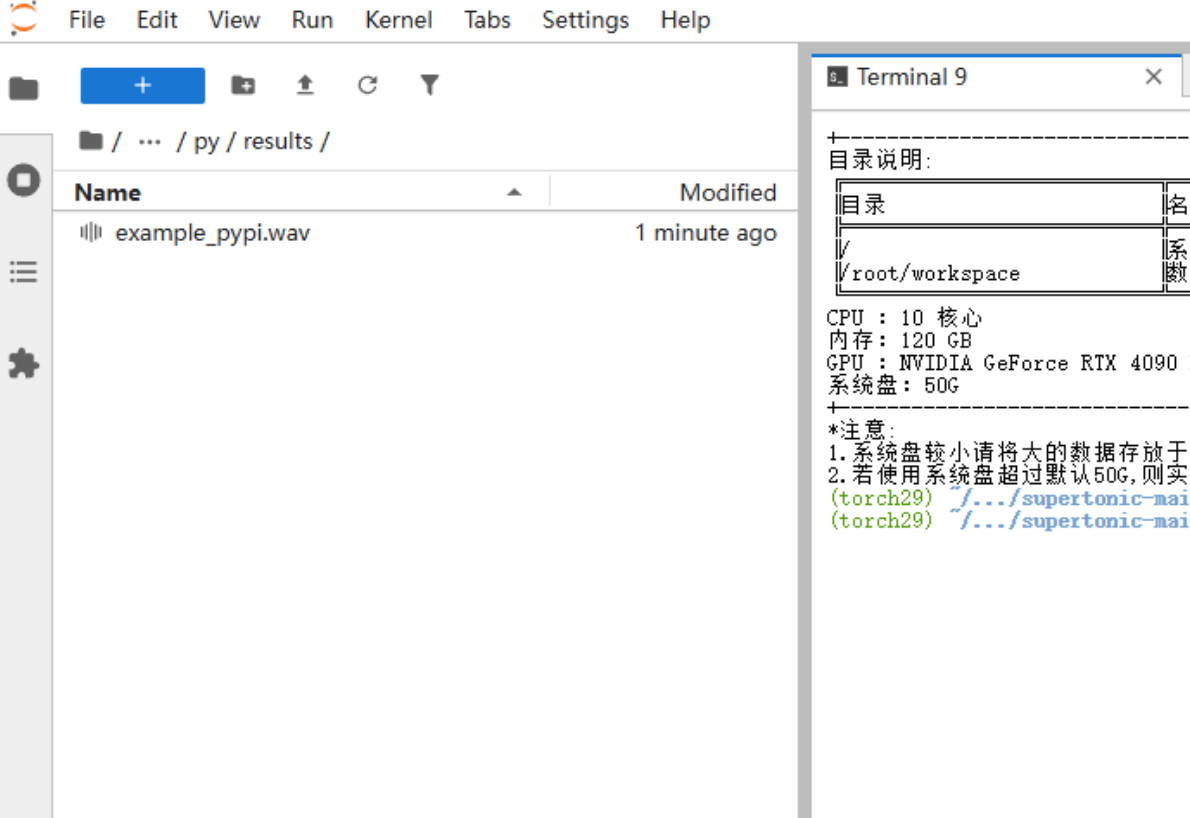Click the New Launcher button
The height and width of the screenshot is (818, 1190).
[142, 85]
